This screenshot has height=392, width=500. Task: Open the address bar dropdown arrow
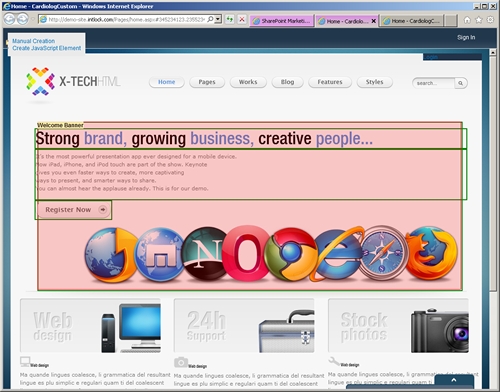tap(218, 19)
